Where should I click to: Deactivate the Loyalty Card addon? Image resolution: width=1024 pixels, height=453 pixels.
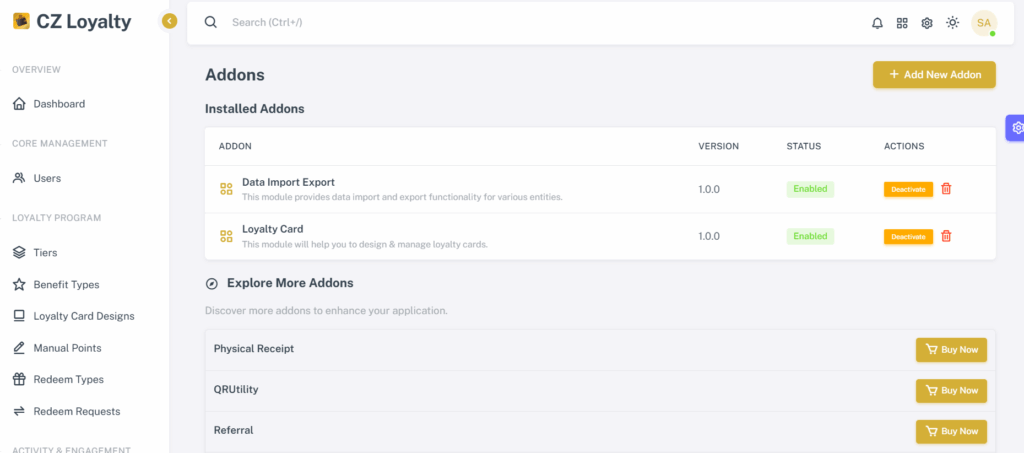pos(908,236)
